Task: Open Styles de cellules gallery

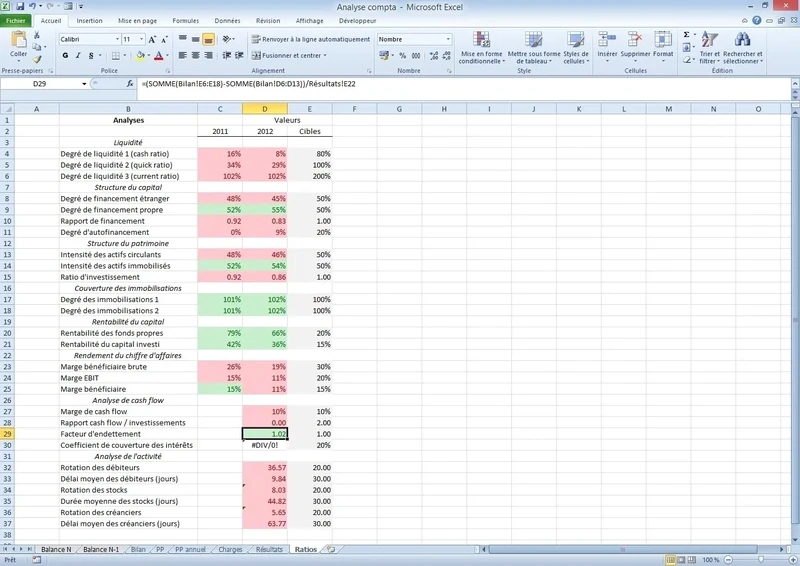Action: point(576,47)
